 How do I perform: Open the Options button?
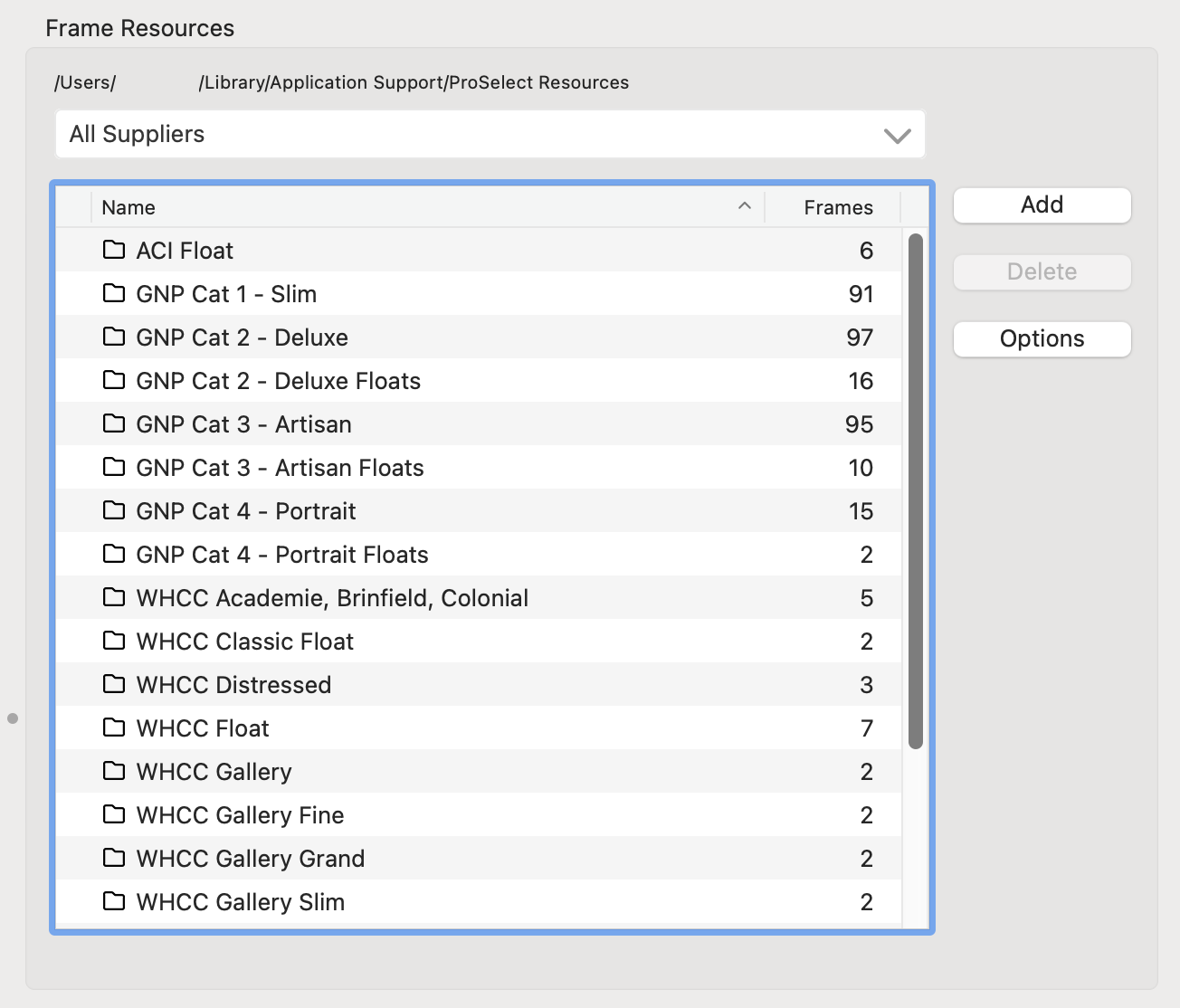(x=1042, y=339)
